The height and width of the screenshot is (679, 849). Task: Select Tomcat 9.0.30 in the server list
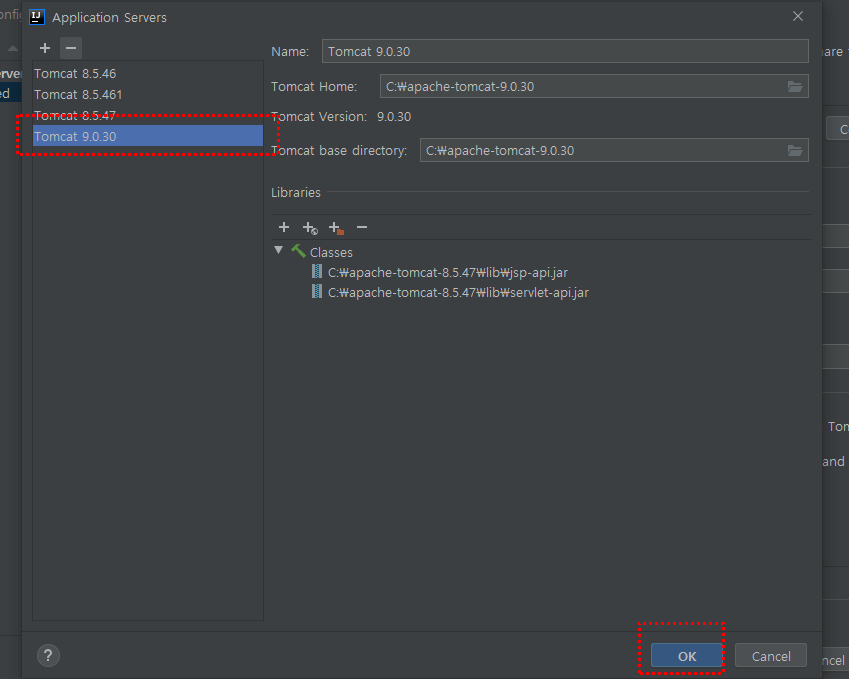(148, 136)
